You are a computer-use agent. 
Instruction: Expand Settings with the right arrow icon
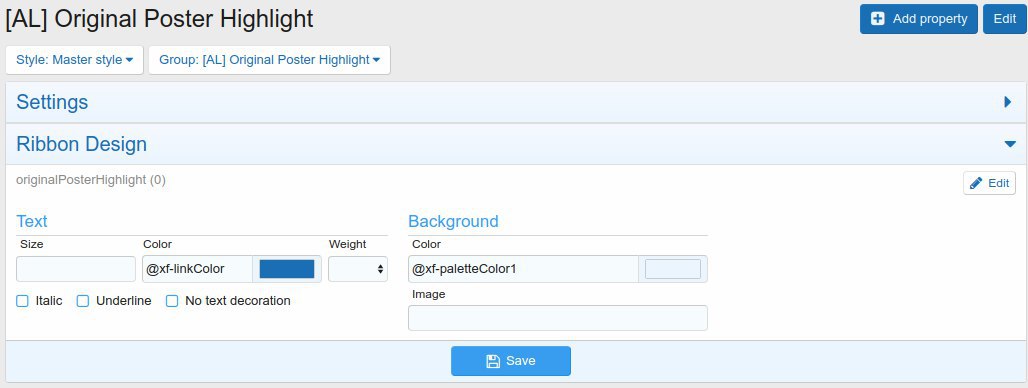(1008, 102)
